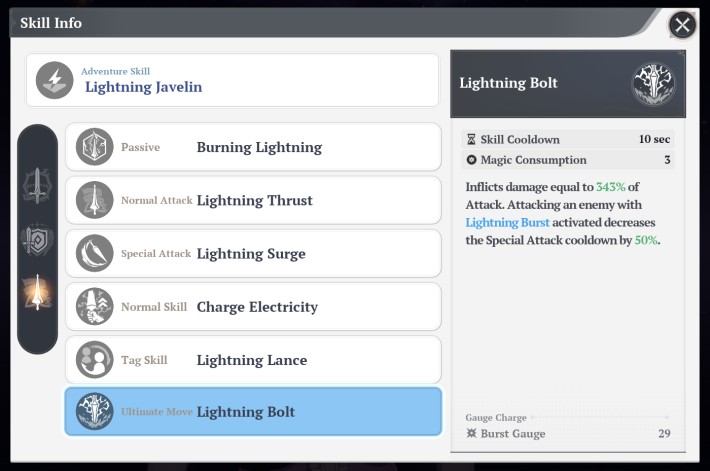Click the Lightning Javelin adventure skill icon

(x=54, y=80)
